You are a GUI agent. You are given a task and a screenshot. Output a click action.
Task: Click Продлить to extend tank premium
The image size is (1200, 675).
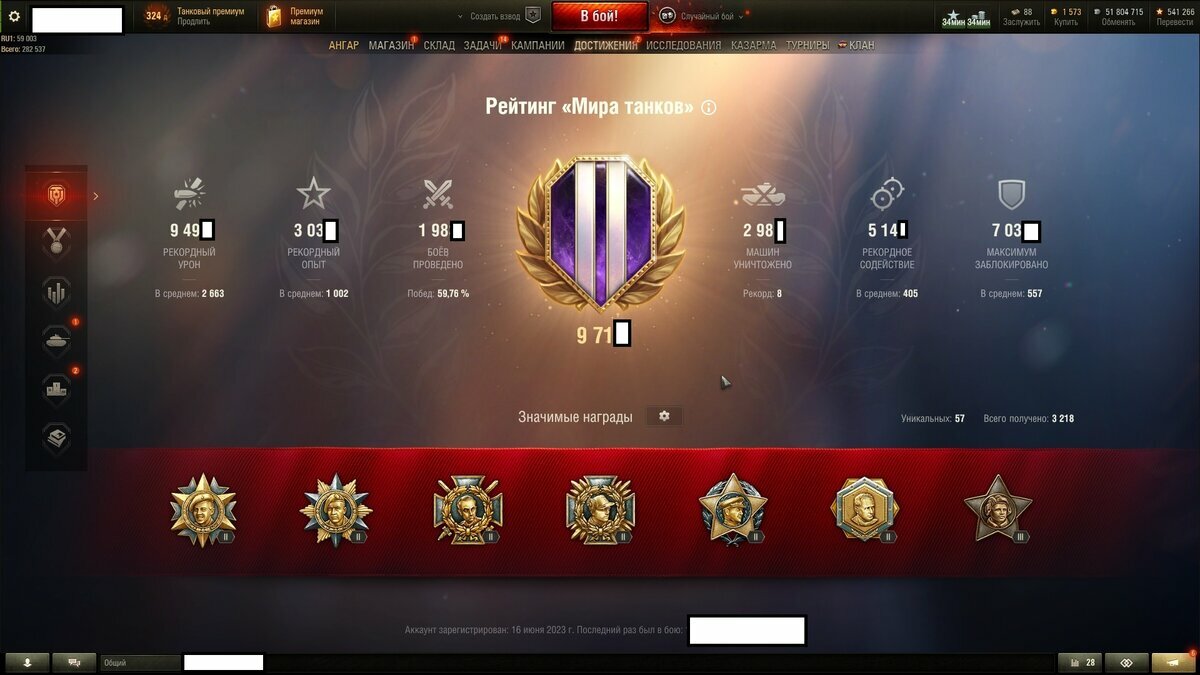pyautogui.click(x=194, y=21)
